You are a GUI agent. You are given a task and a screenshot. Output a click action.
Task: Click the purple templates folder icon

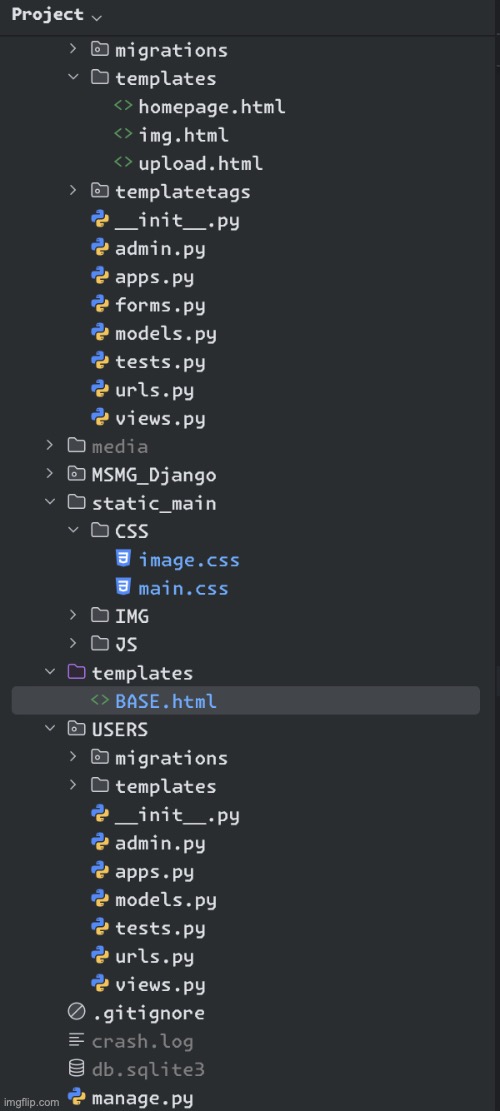(x=76, y=672)
